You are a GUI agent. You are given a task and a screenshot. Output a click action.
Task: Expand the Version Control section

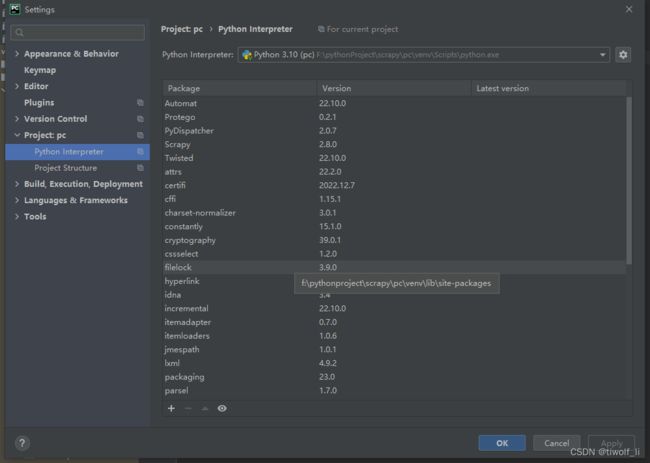click(17, 119)
